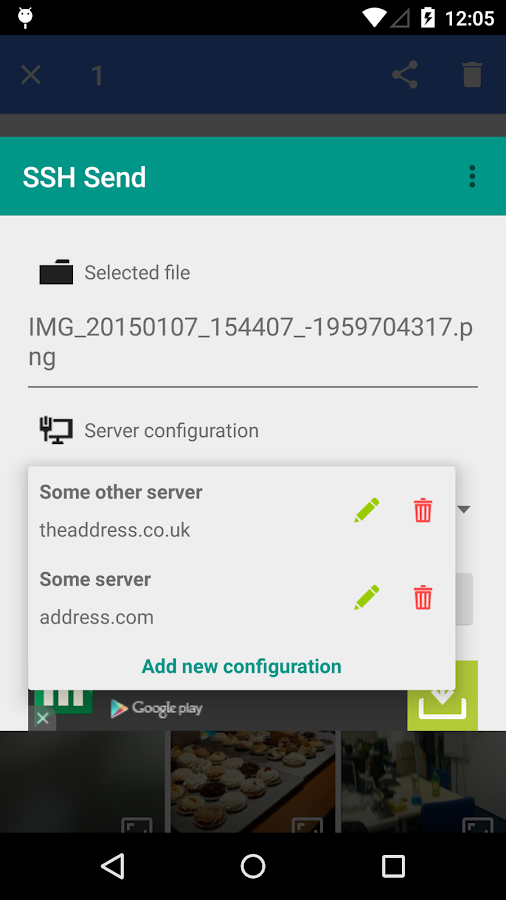
Task: Tap the trash icon in top bar
Action: click(472, 75)
